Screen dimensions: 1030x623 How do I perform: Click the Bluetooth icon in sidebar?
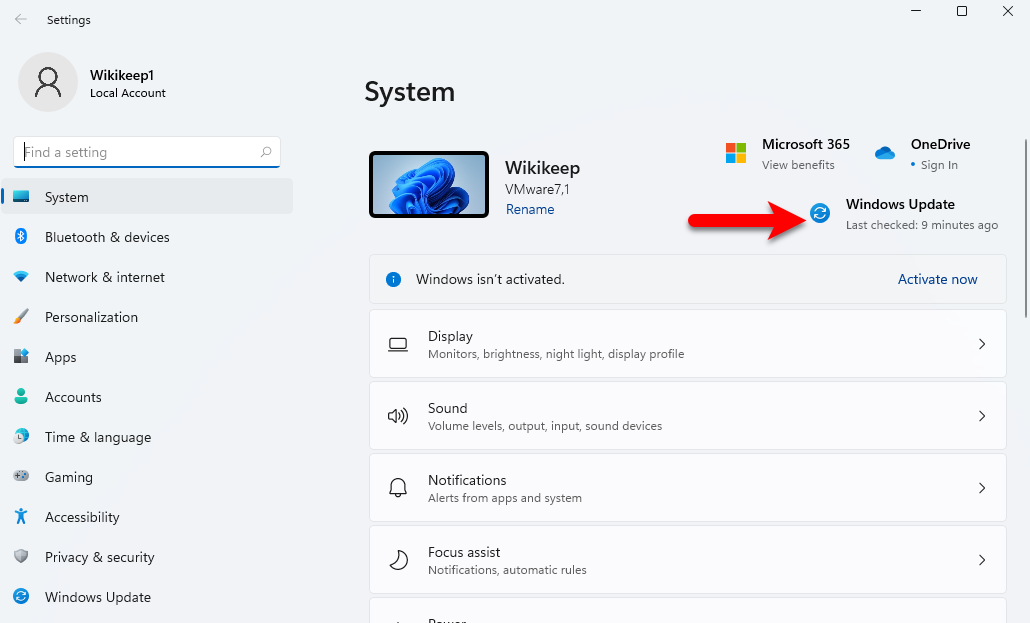(x=21, y=237)
